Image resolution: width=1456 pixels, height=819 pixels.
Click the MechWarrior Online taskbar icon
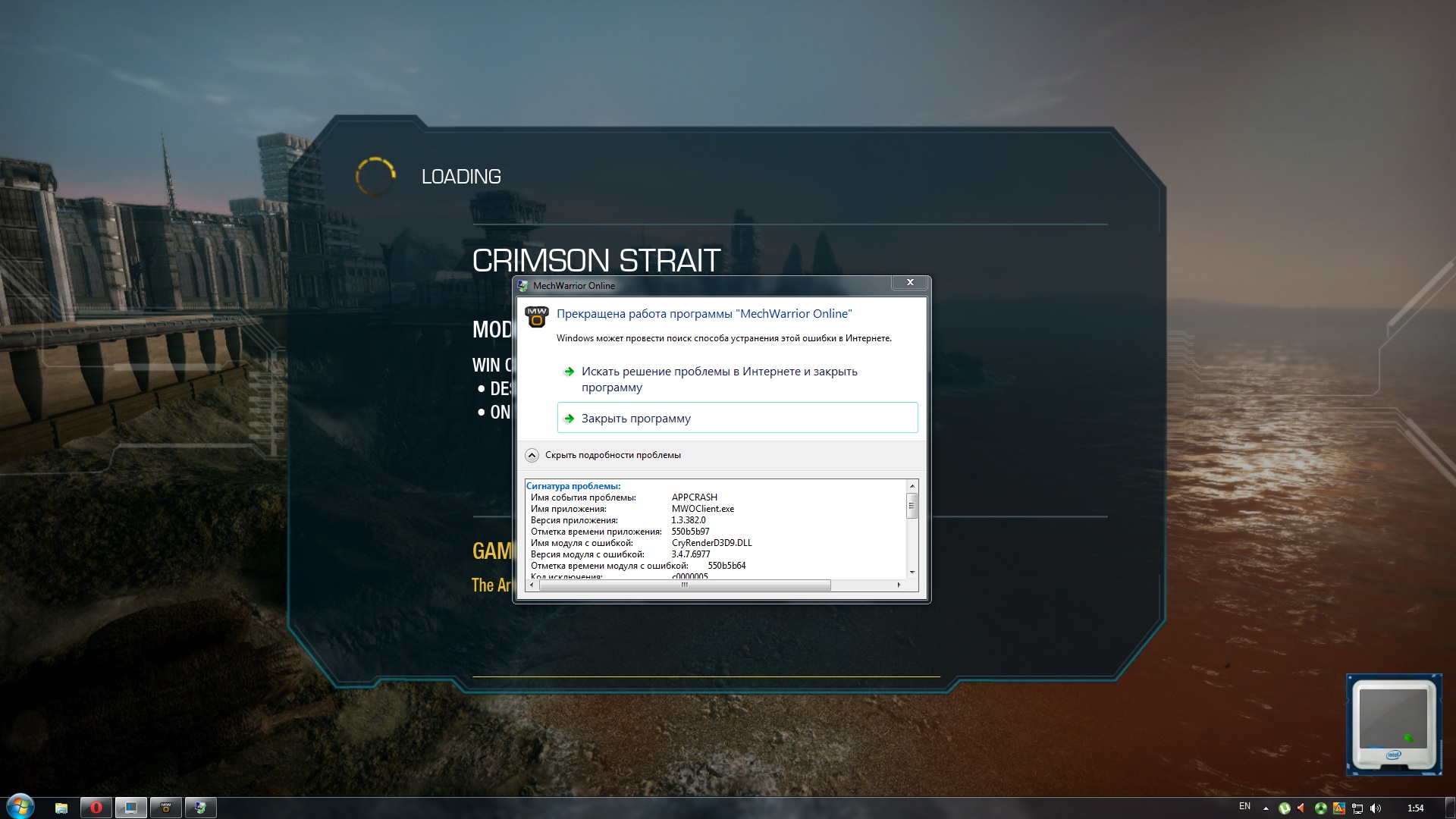coord(166,808)
